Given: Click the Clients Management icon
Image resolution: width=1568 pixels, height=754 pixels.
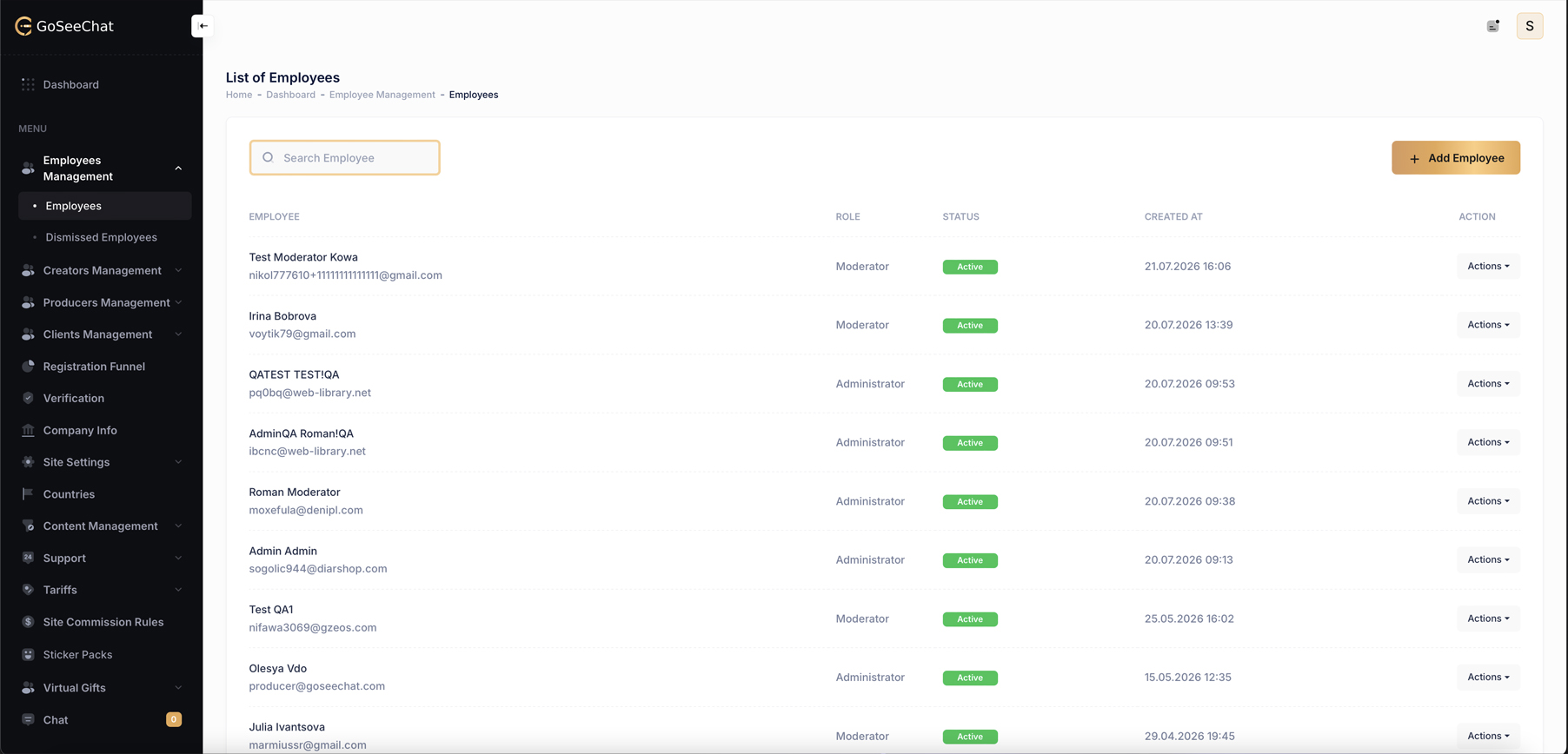Looking at the screenshot, I should 28,334.
